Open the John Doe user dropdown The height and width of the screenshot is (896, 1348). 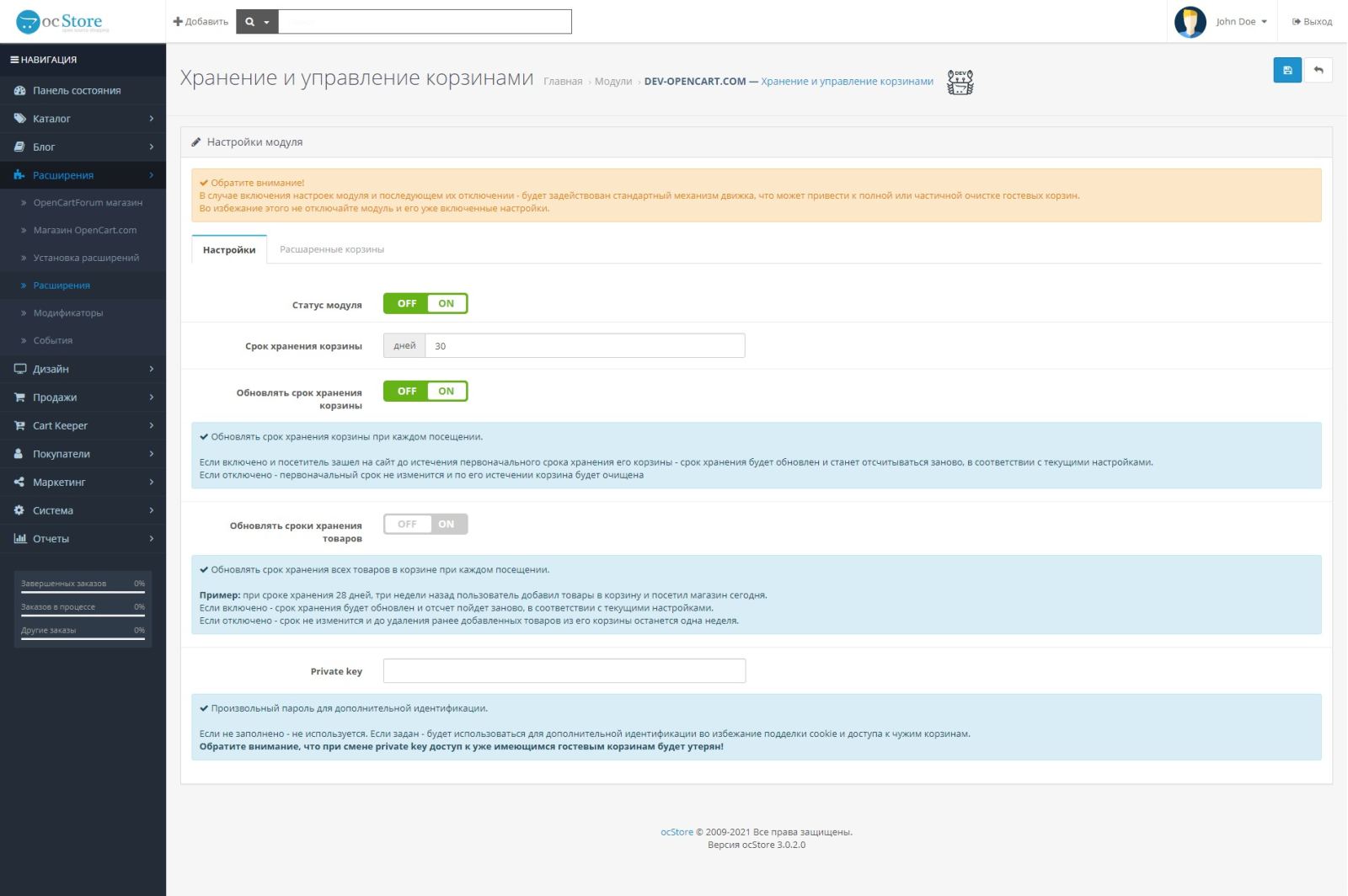(1241, 22)
